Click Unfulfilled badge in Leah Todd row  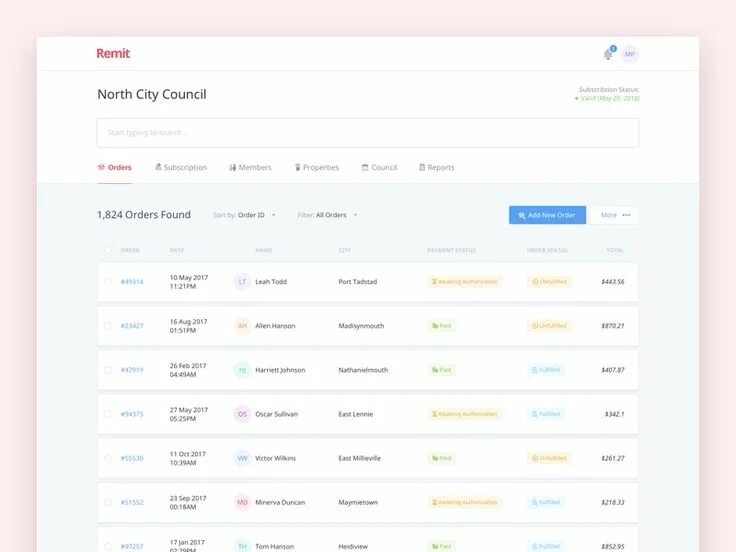pos(549,282)
